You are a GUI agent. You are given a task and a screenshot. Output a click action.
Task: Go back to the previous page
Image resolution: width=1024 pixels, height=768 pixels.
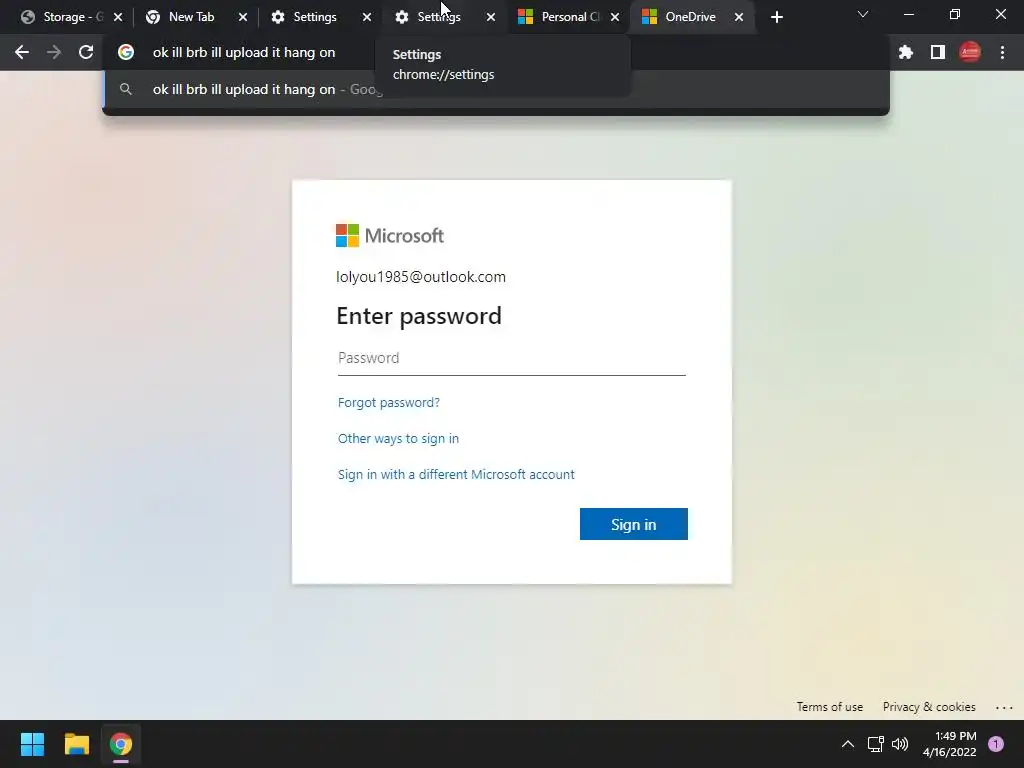tap(22, 52)
